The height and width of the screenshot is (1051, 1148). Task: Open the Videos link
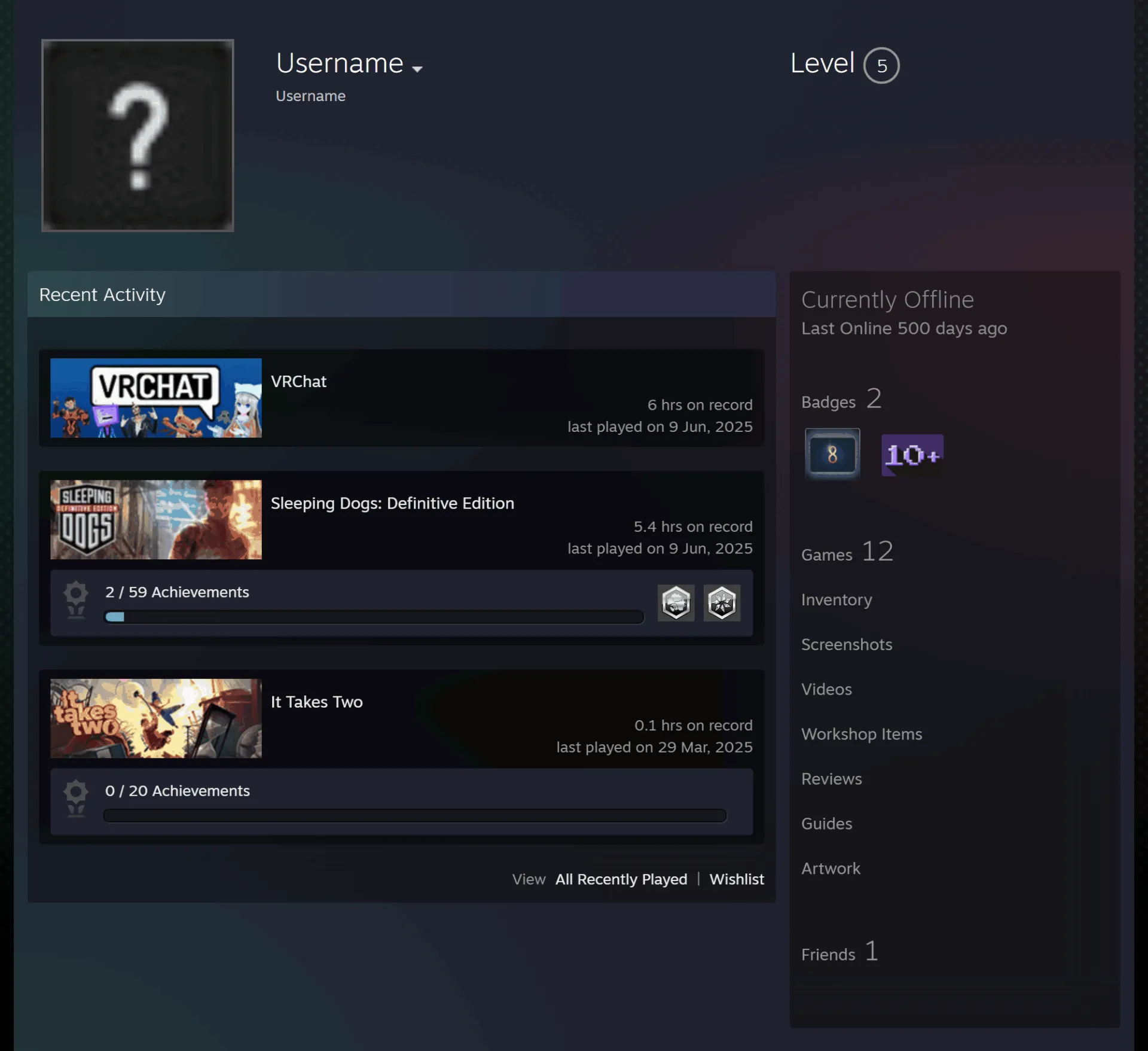(x=826, y=689)
